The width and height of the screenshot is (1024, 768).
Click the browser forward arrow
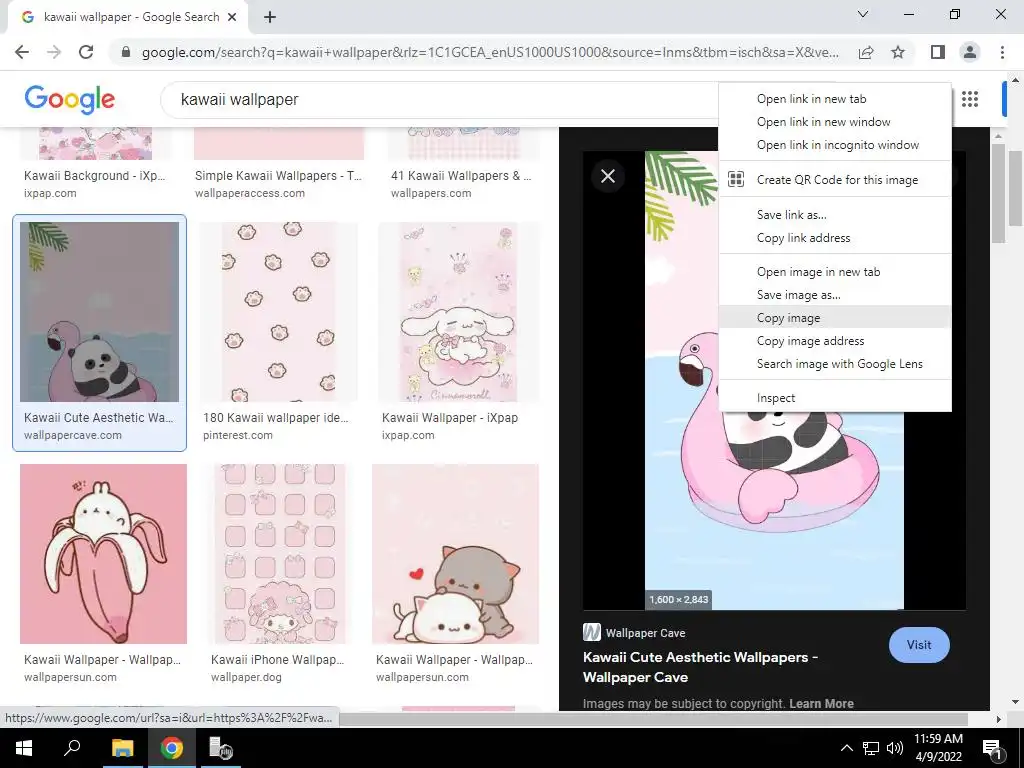click(x=54, y=52)
